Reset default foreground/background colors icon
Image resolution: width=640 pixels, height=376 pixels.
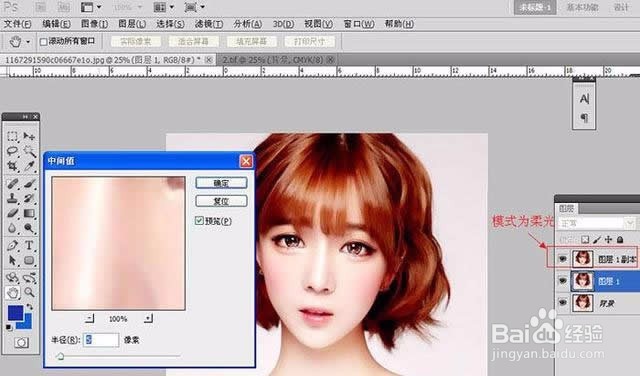9,327
